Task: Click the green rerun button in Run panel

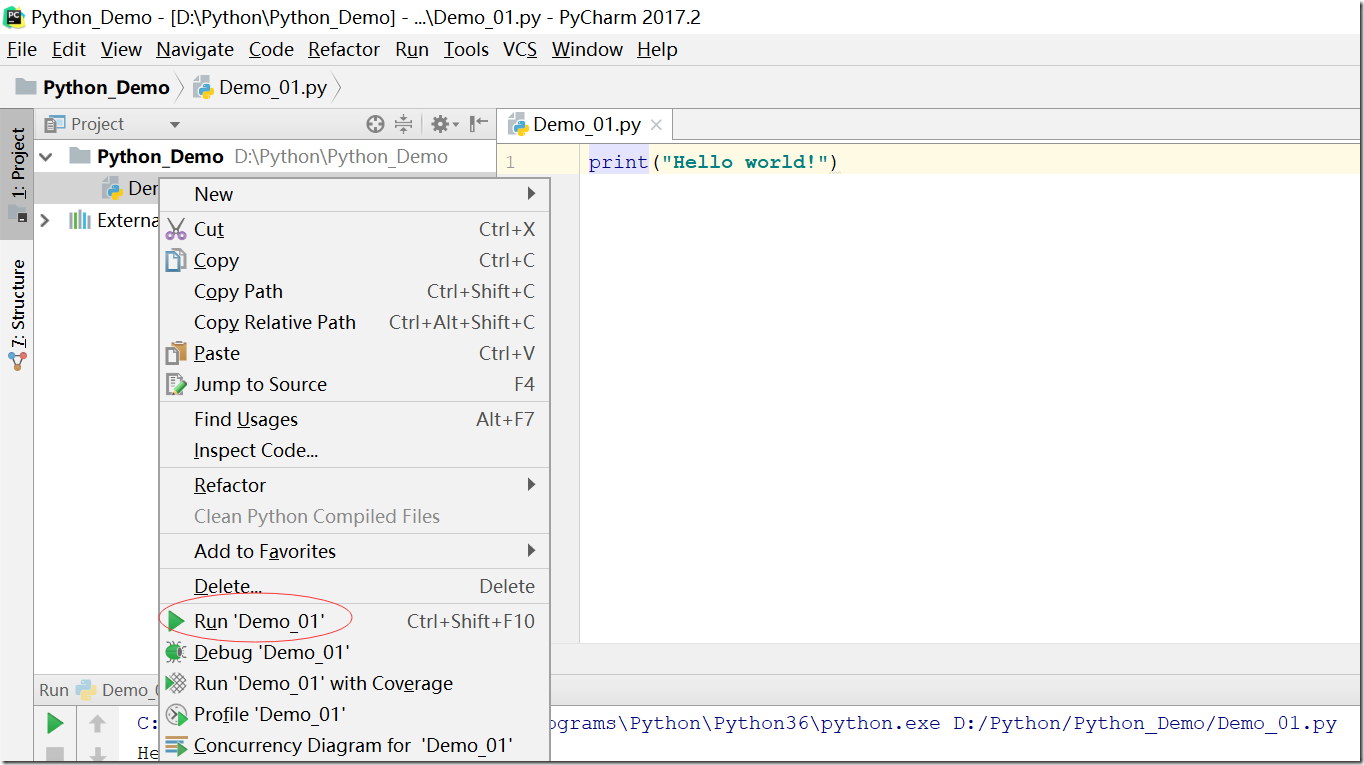Action: (55, 723)
